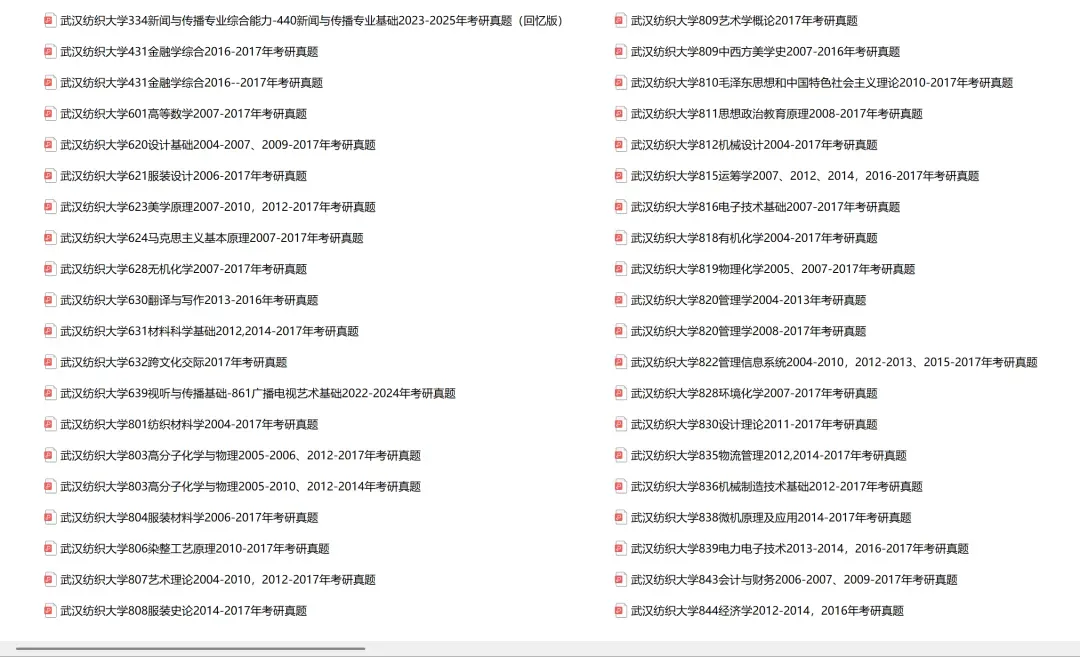Click the PDF icon next to 820管理学2008-2017 entry
Image resolution: width=1080 pixels, height=657 pixels.
click(x=618, y=331)
